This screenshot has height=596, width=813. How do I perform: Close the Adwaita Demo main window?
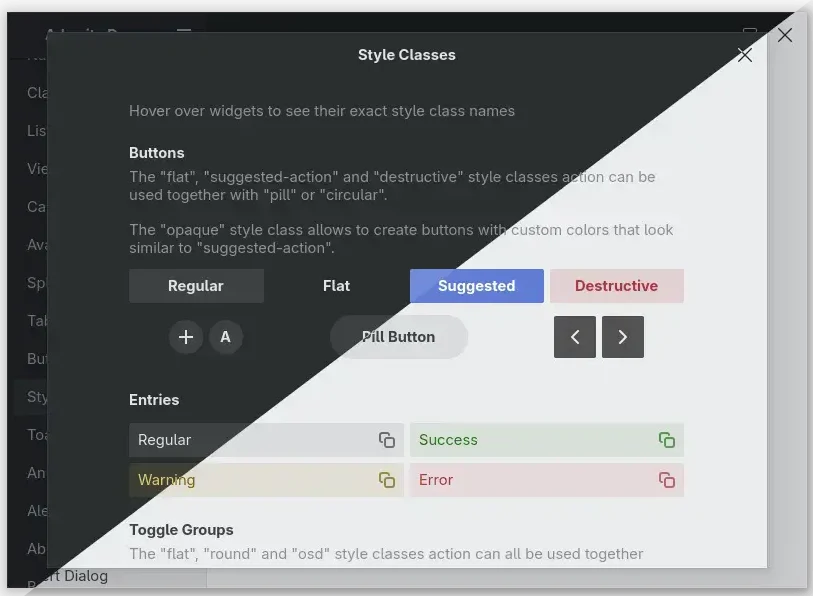coord(785,35)
